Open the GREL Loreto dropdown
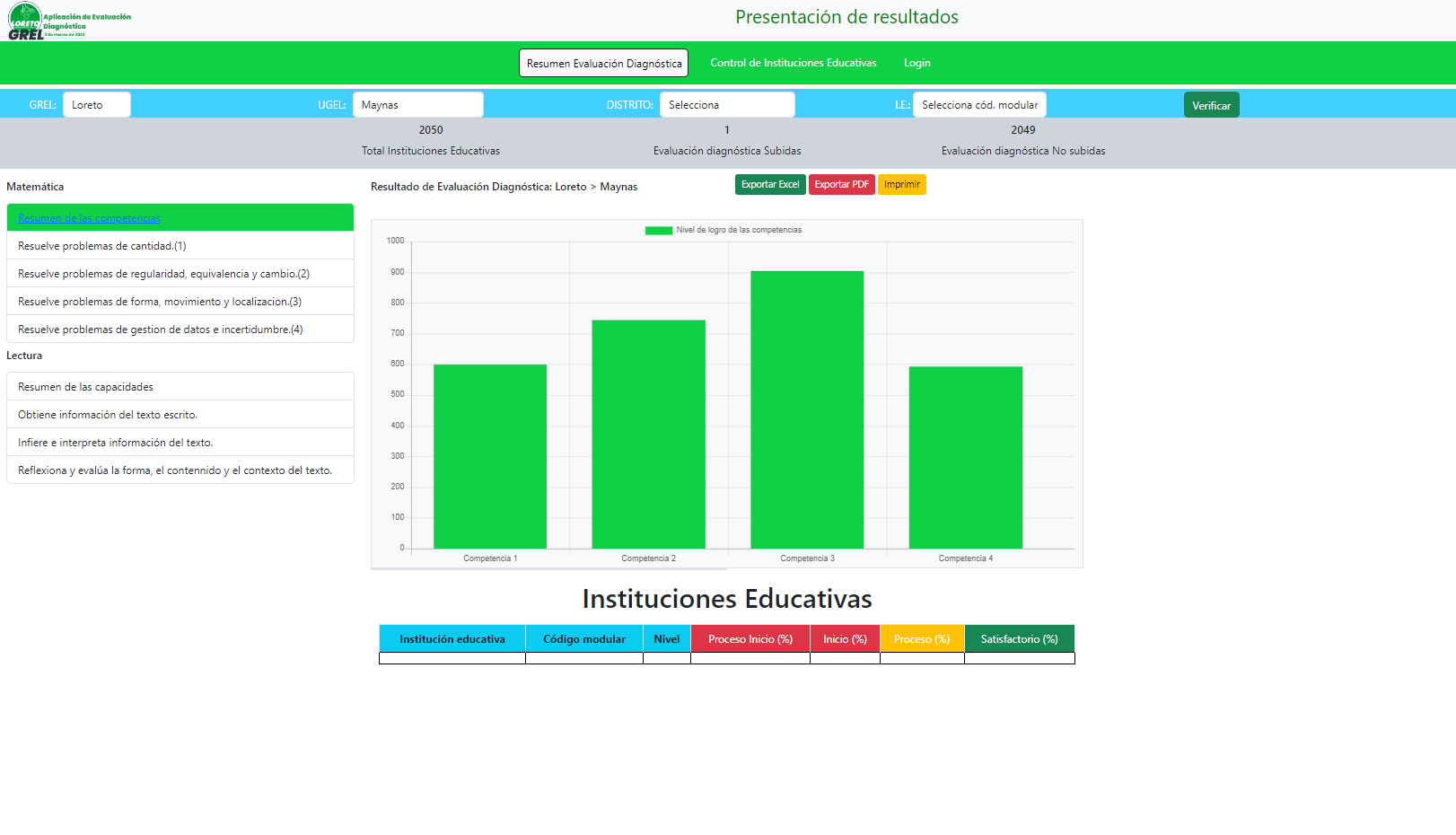 (x=96, y=105)
